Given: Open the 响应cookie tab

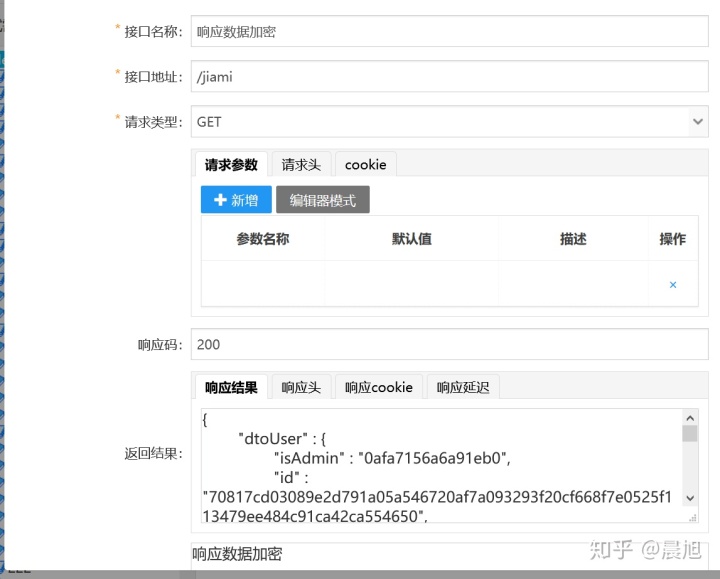Looking at the screenshot, I should tap(379, 387).
